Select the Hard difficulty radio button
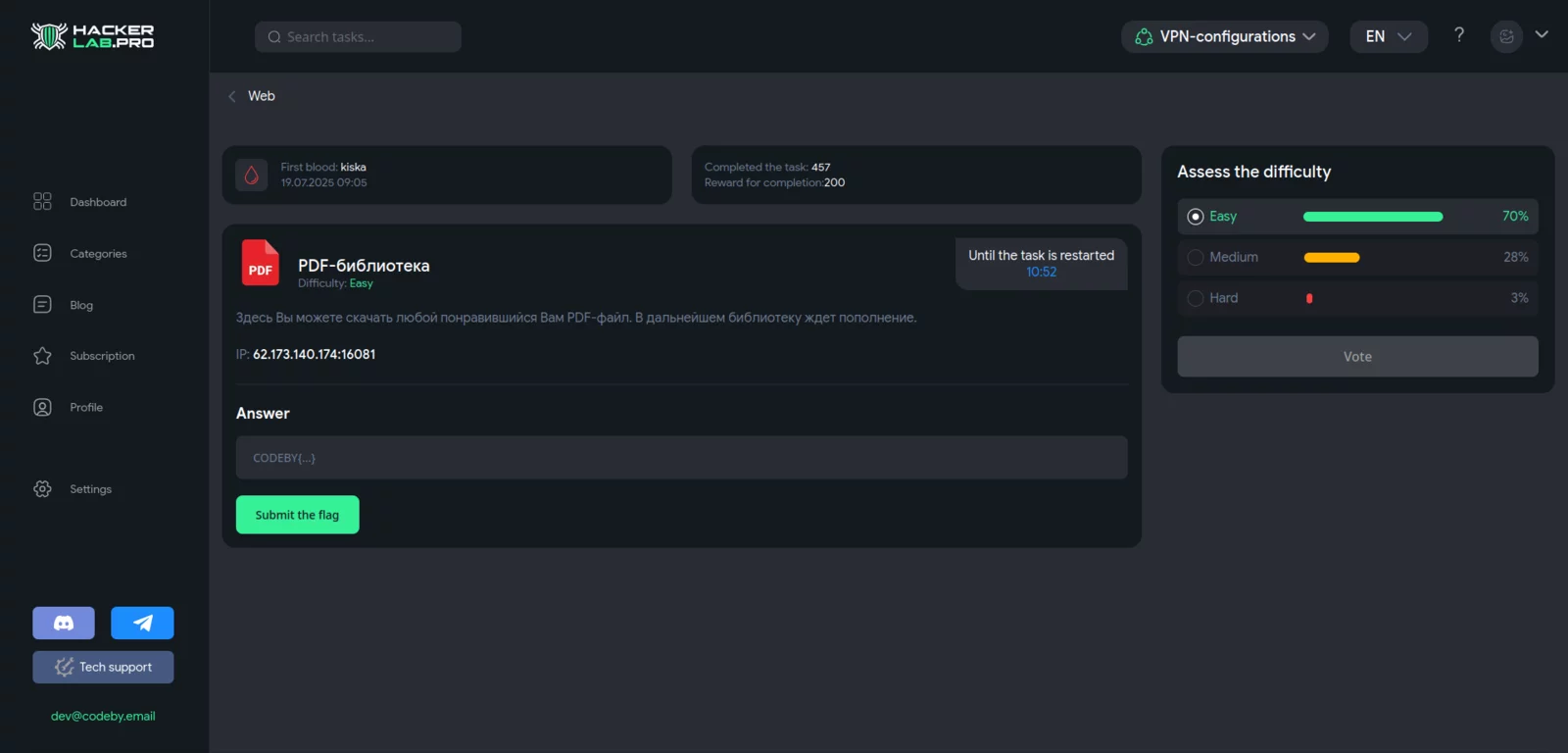The height and width of the screenshot is (753, 1568). coord(1196,298)
